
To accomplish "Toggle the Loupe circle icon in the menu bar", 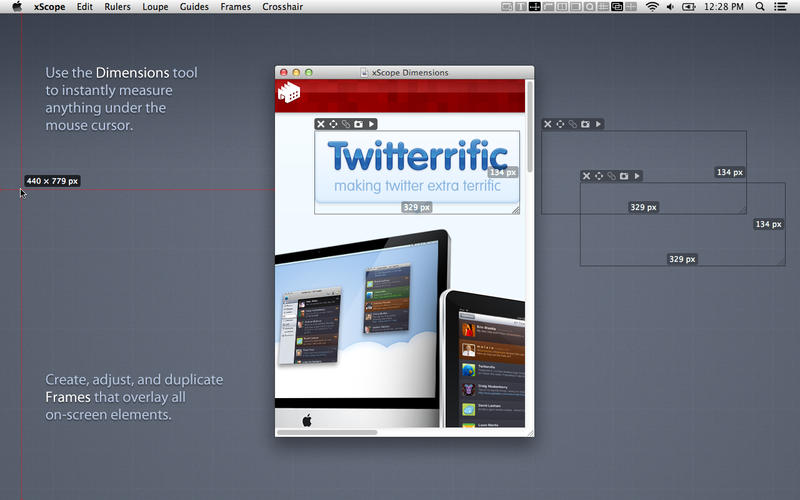I will click(x=589, y=7).
